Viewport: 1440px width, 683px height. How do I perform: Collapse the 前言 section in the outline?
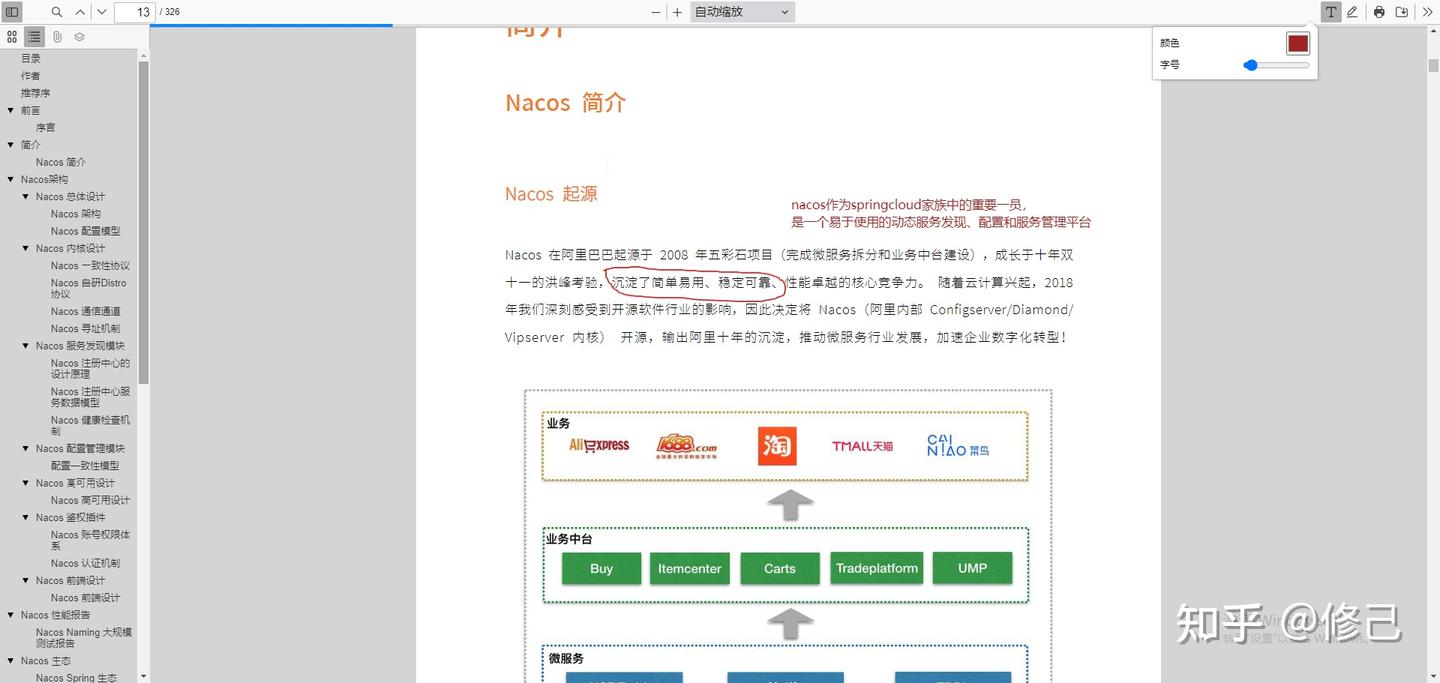10,110
